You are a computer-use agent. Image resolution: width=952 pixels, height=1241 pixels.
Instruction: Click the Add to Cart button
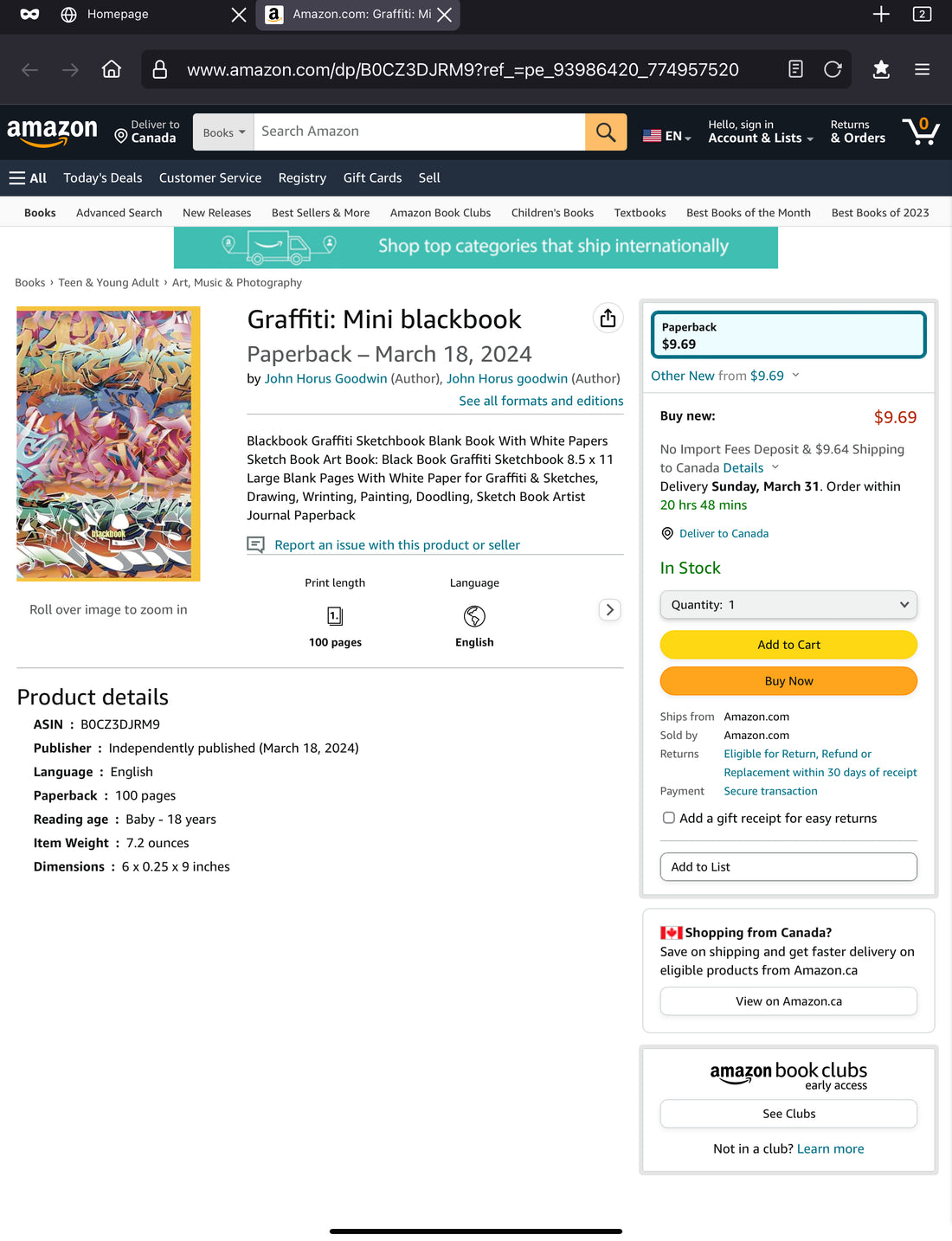click(x=788, y=645)
